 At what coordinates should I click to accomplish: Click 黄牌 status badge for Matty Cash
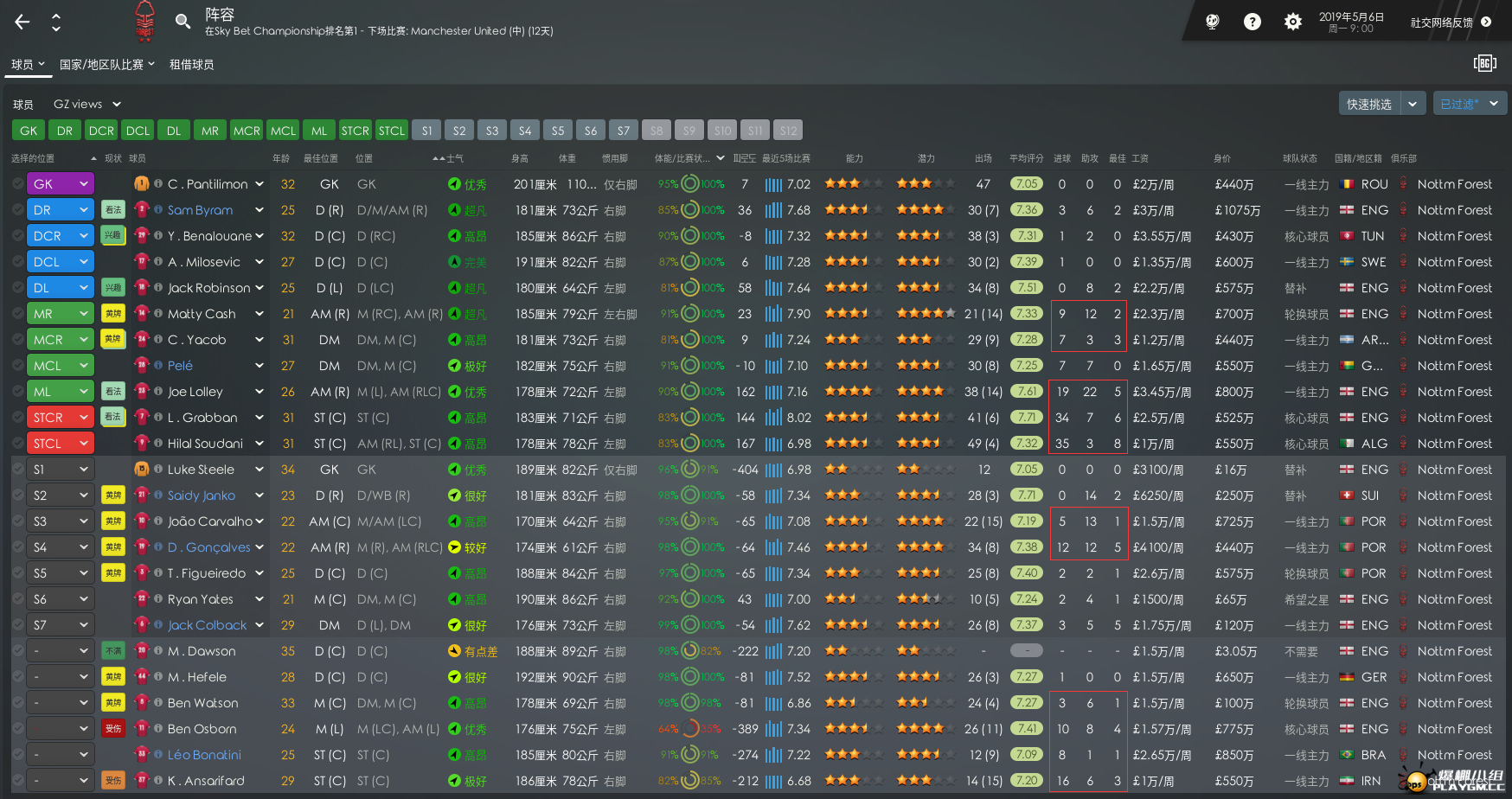(113, 314)
